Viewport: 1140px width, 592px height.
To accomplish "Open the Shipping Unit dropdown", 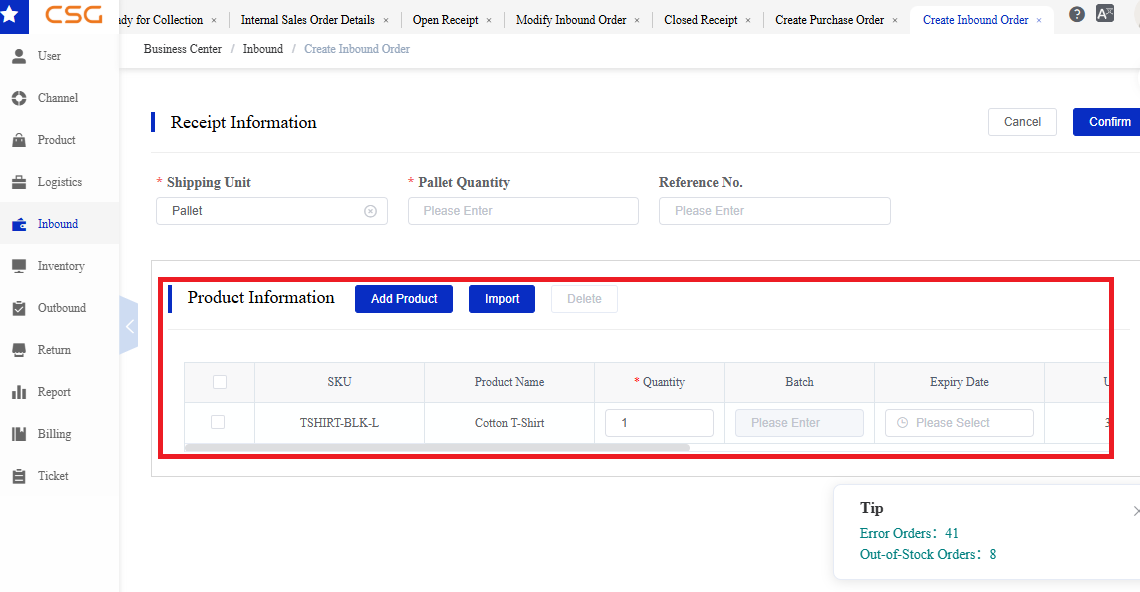I will click(x=271, y=211).
